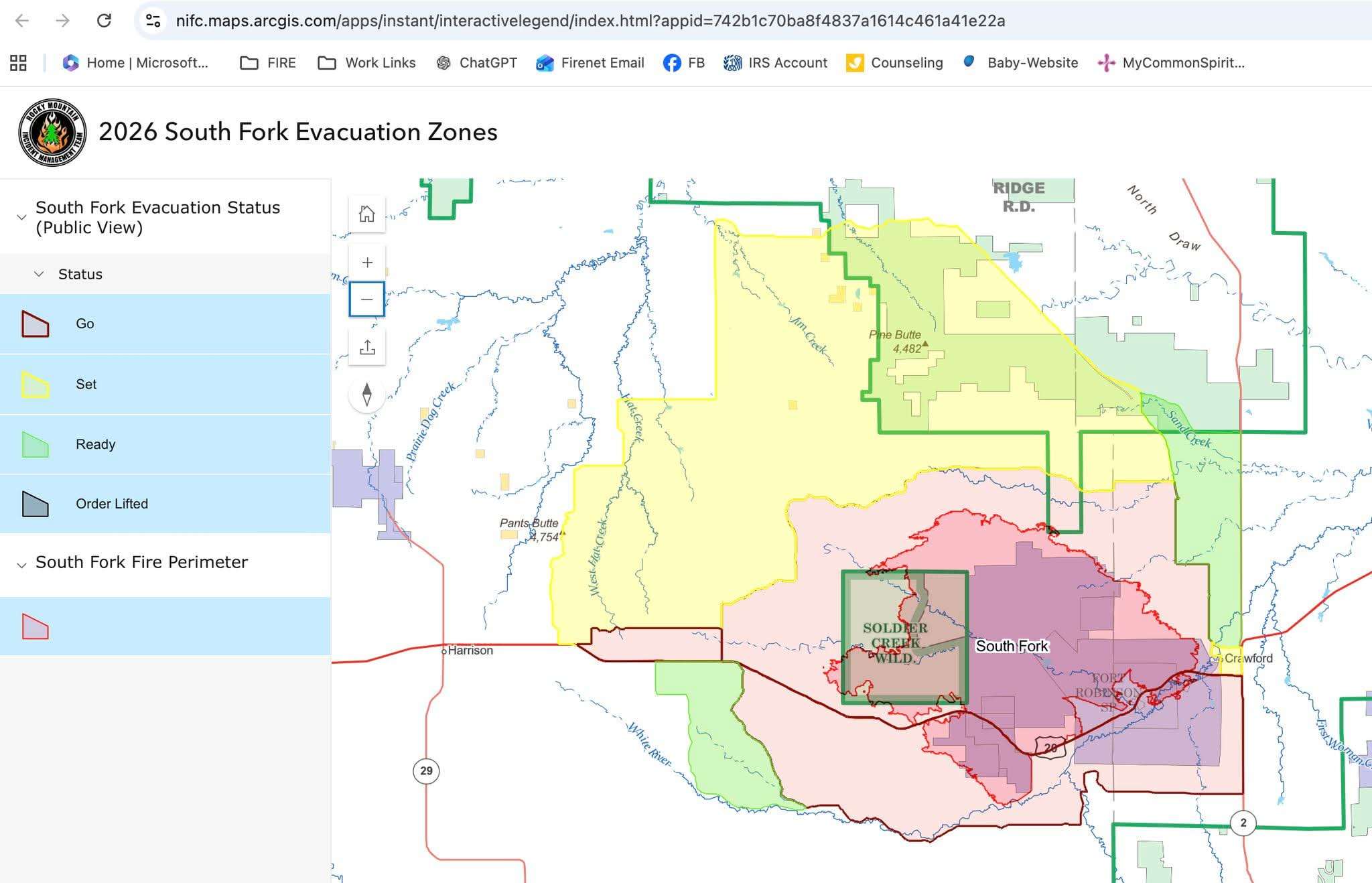Zoom in on the map
Image resolution: width=1372 pixels, height=883 pixels.
(367, 263)
